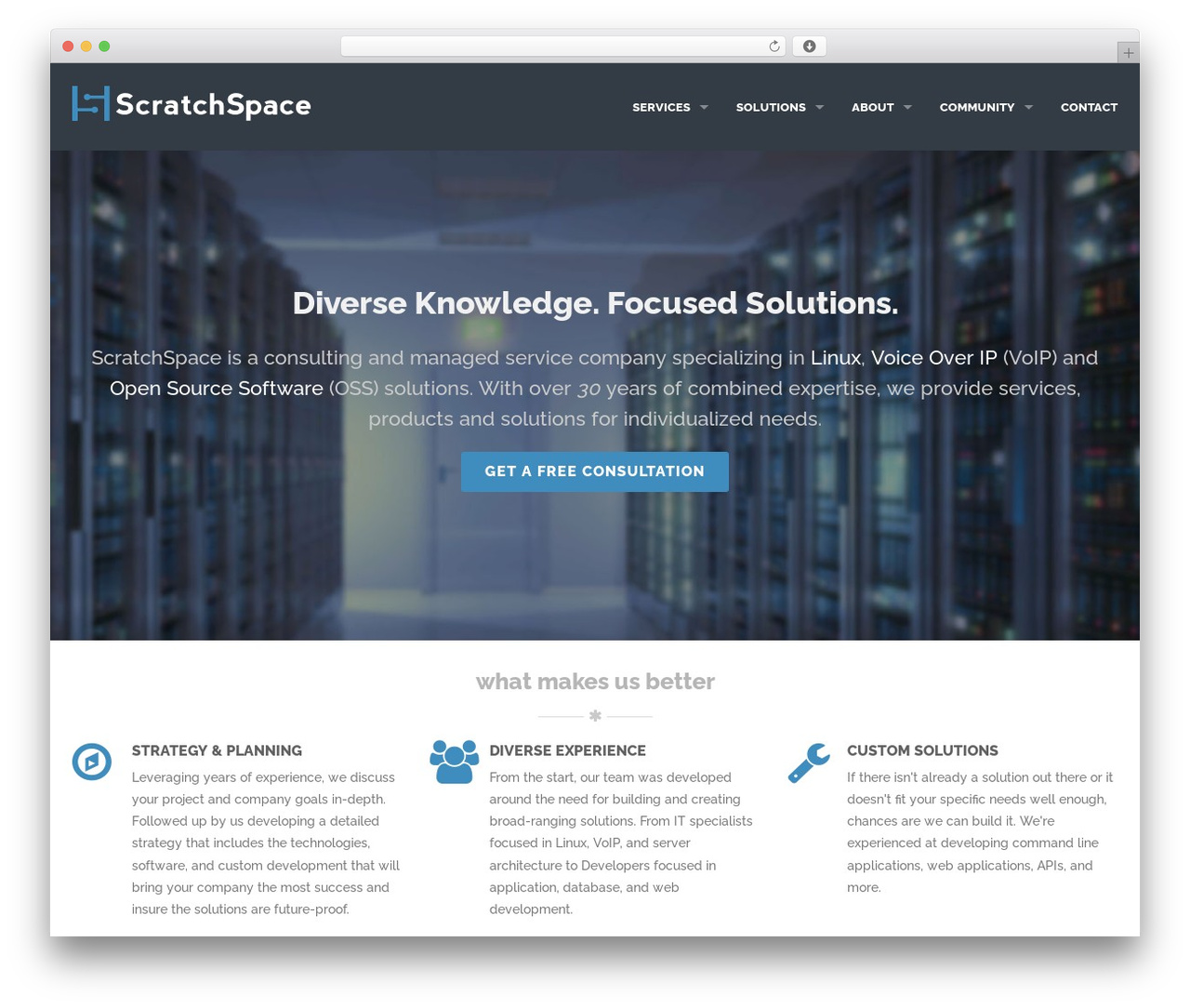The image size is (1190, 1008).
Task: Open the Services menu item
Action: pos(661,108)
